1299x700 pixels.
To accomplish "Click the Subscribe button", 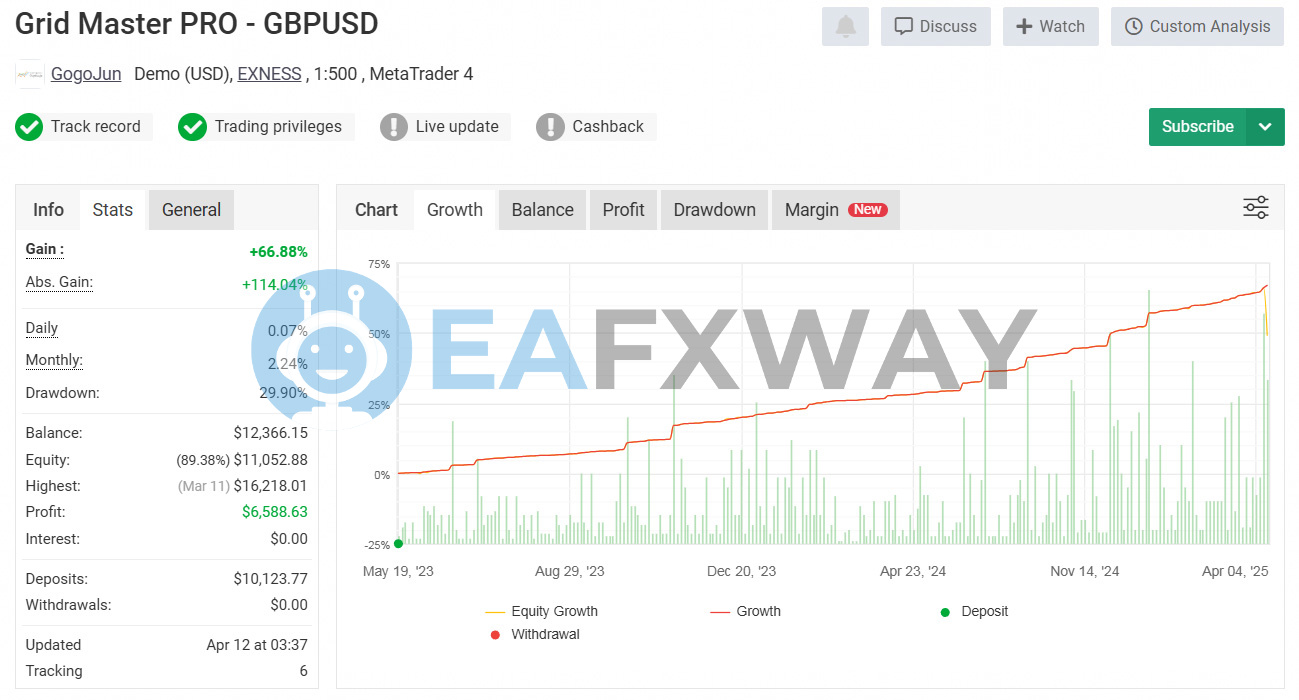I will coord(1197,127).
